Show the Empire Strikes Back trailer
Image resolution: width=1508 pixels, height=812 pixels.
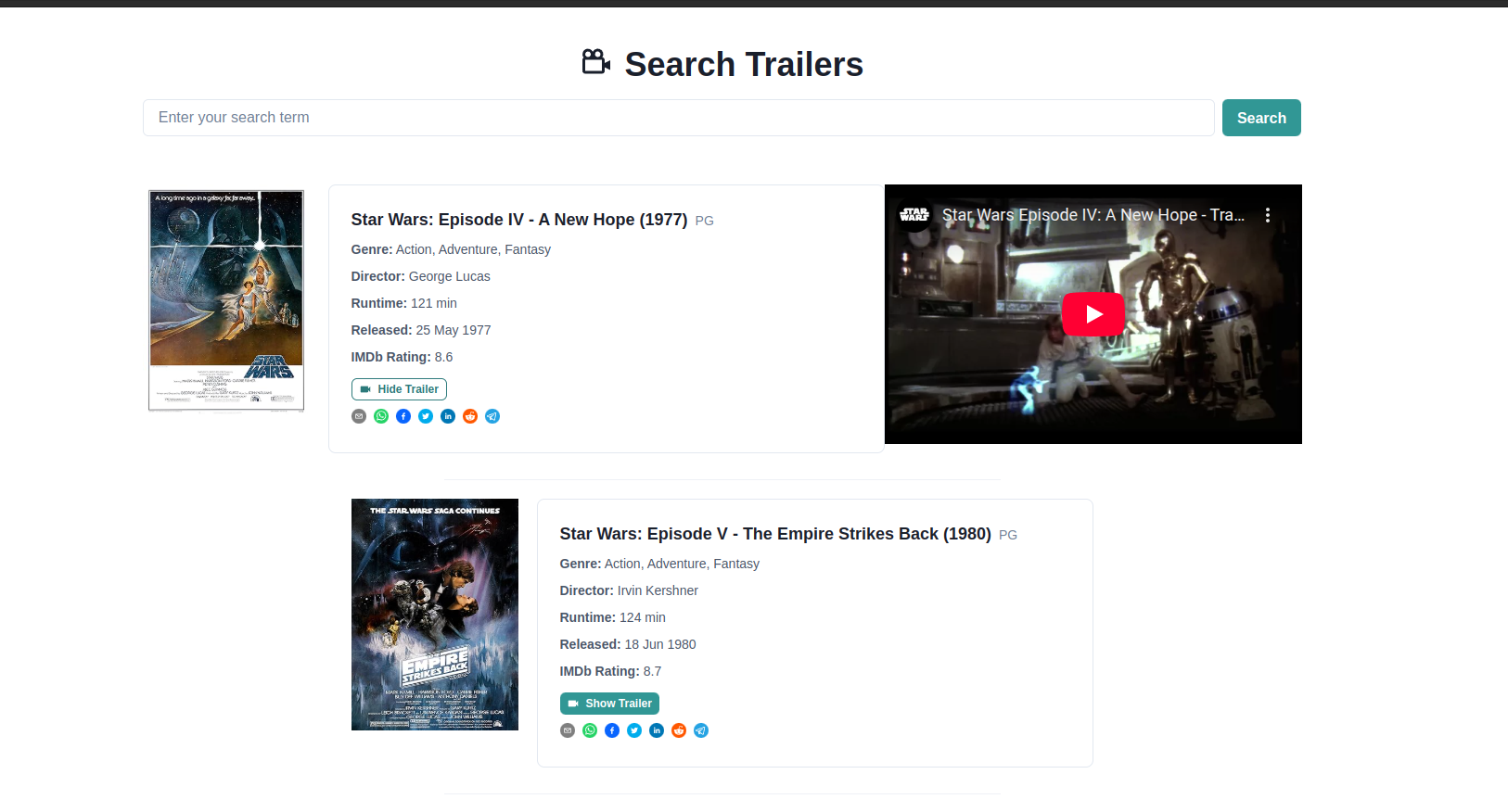coord(609,704)
